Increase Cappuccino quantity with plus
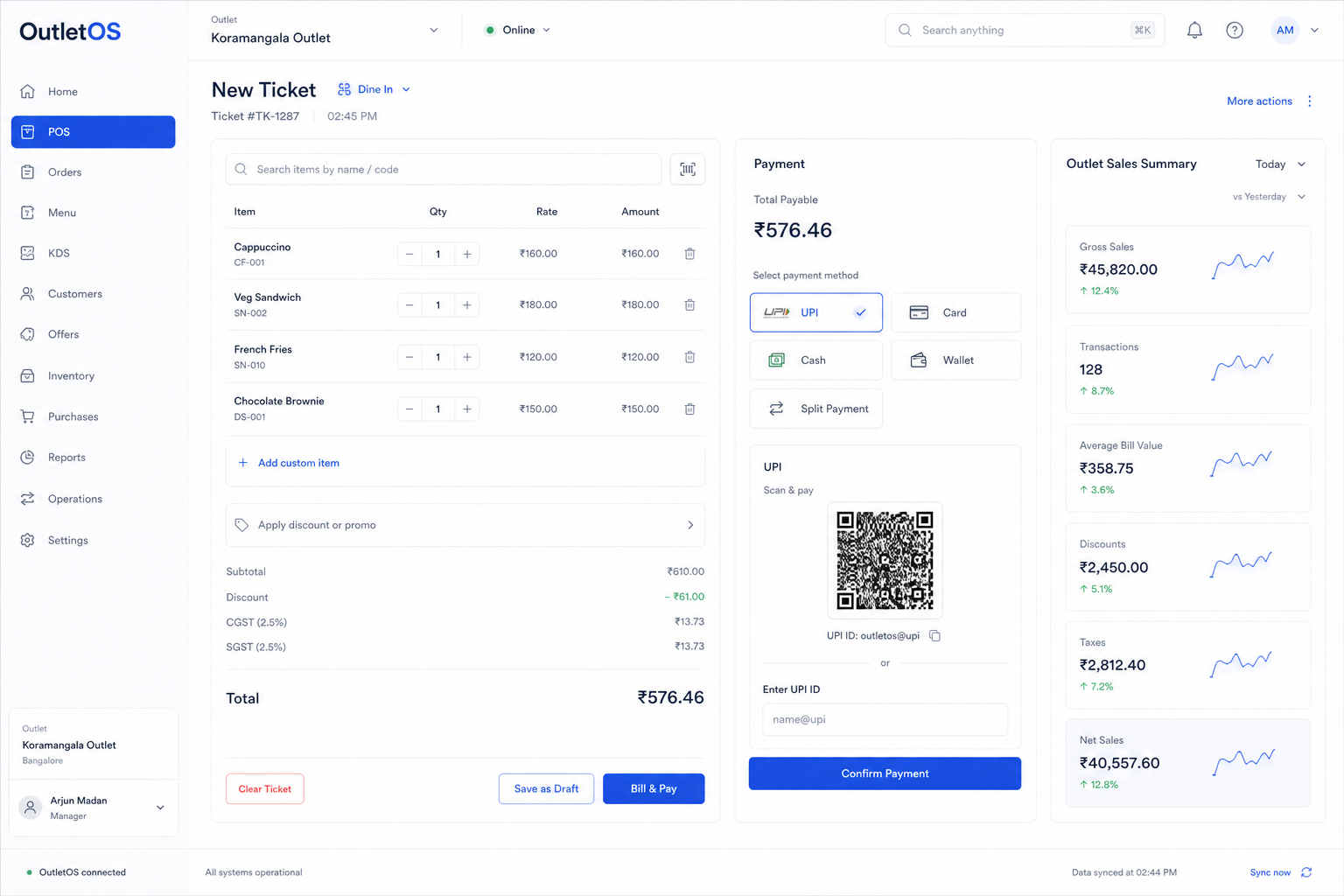1344x896 pixels. pyautogui.click(x=467, y=254)
